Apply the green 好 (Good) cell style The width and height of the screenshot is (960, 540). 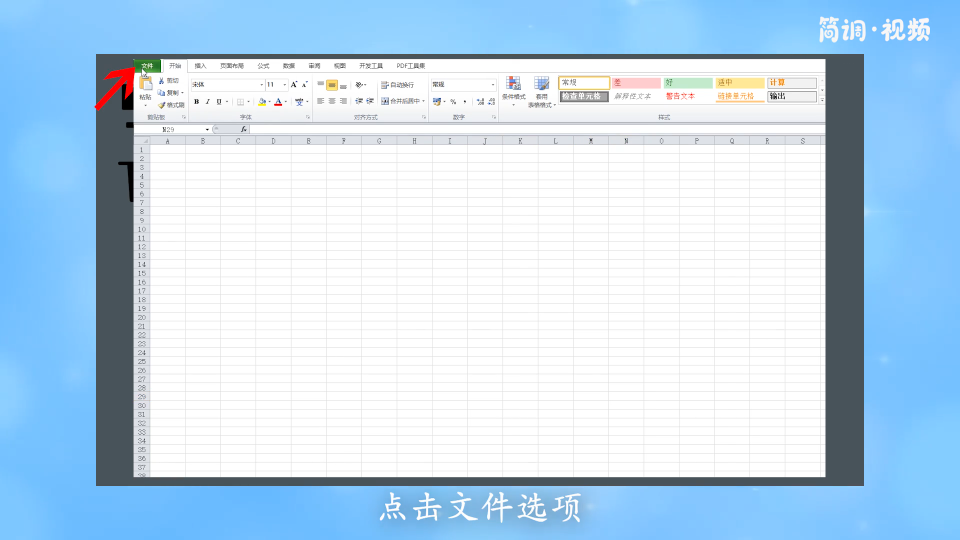tap(688, 83)
